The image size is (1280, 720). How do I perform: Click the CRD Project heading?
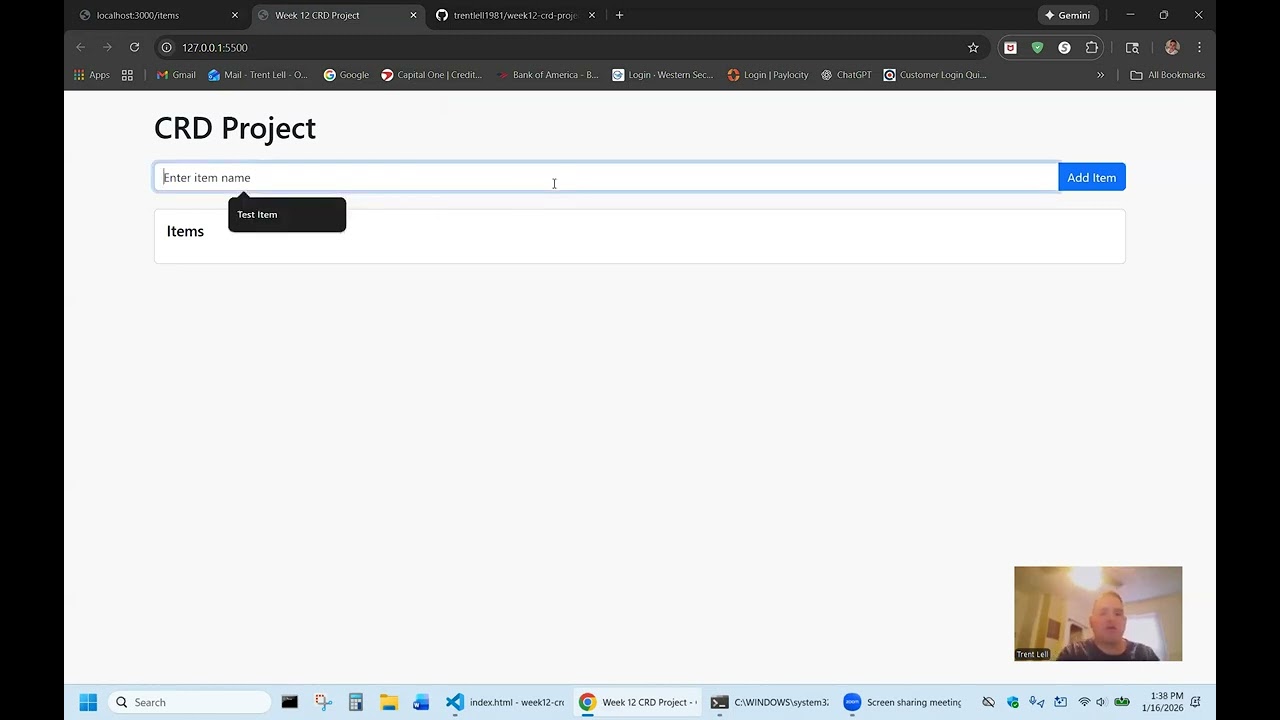pyautogui.click(x=235, y=128)
